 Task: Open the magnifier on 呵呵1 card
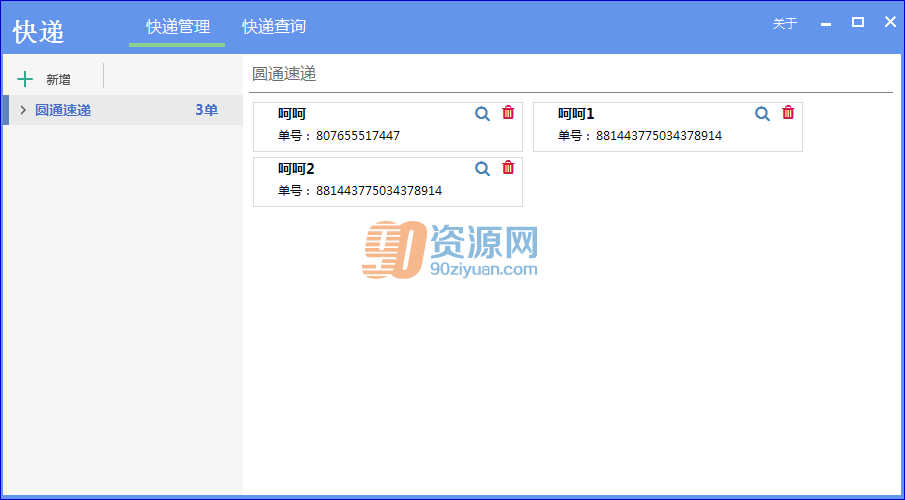[x=762, y=114]
